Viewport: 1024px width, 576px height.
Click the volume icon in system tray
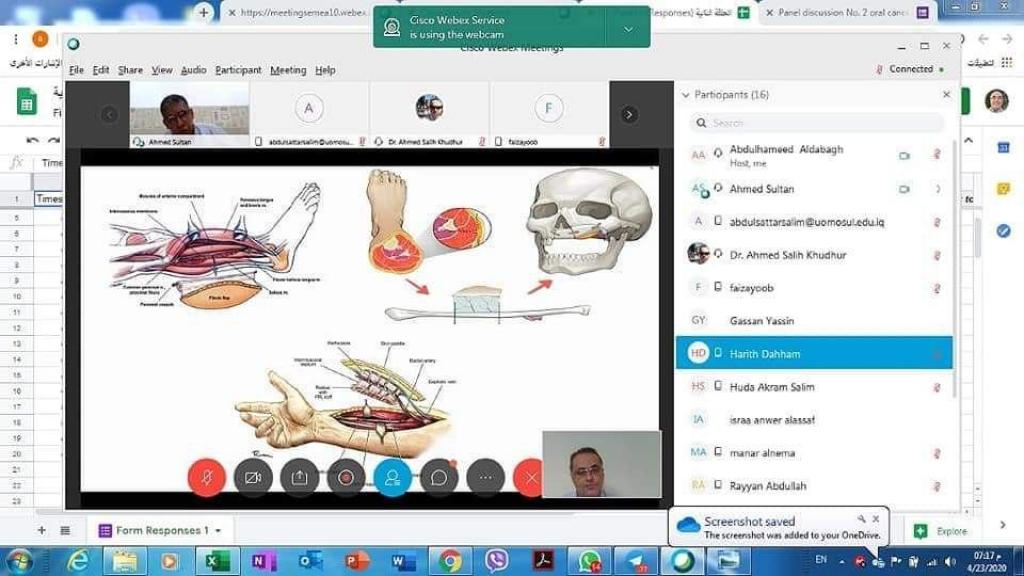(x=949, y=561)
